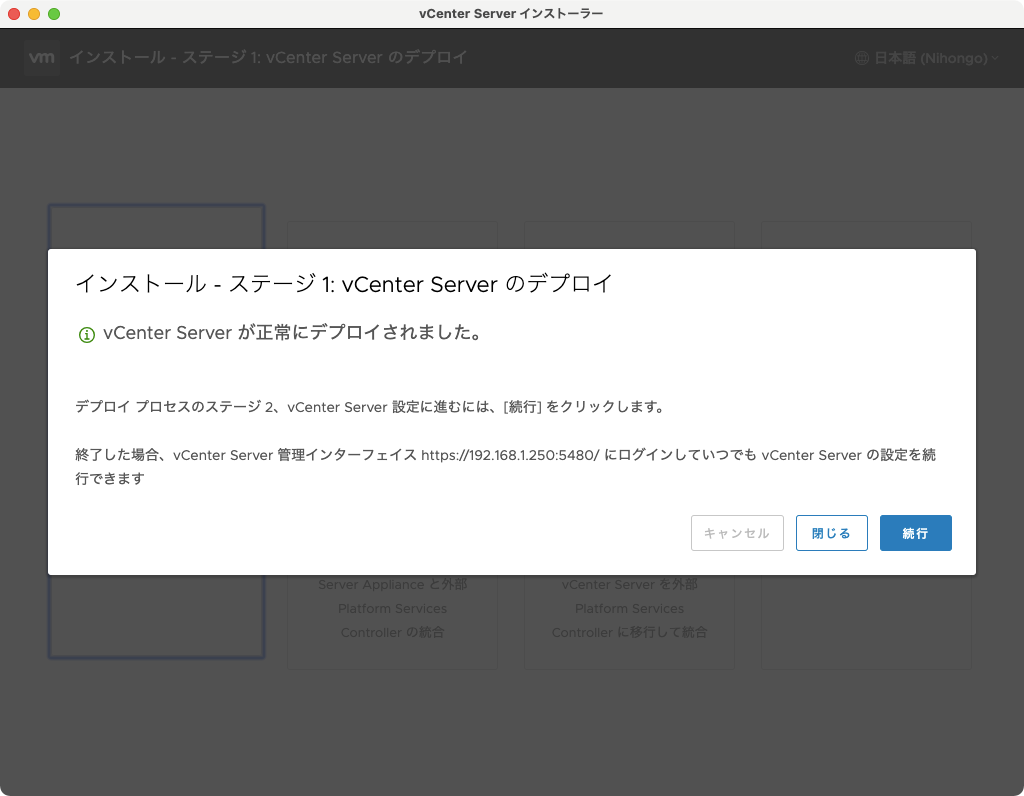Click the globe icon beside 日本語
This screenshot has height=796, width=1024.
[861, 58]
